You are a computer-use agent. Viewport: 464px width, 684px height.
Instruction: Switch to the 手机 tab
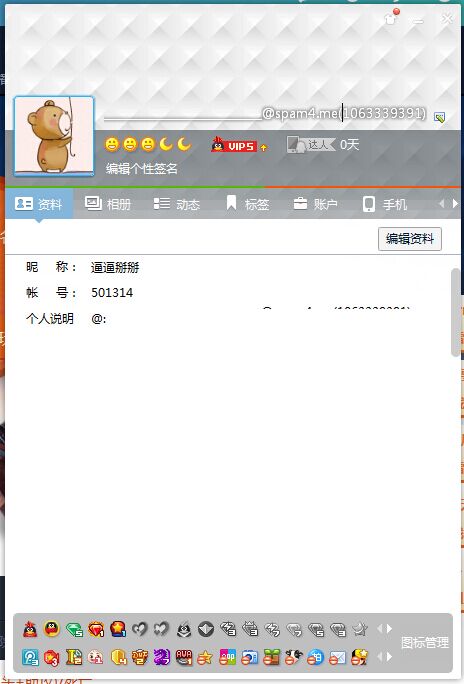pyautogui.click(x=385, y=204)
